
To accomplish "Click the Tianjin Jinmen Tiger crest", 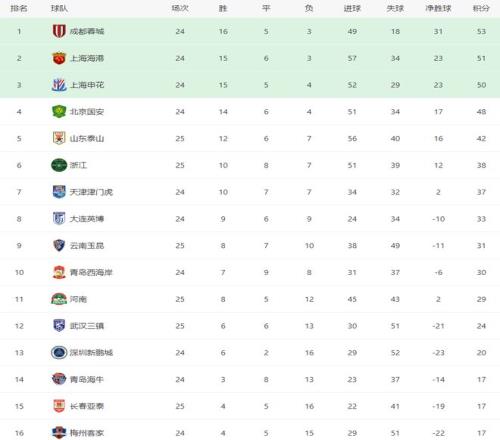I will [59, 192].
